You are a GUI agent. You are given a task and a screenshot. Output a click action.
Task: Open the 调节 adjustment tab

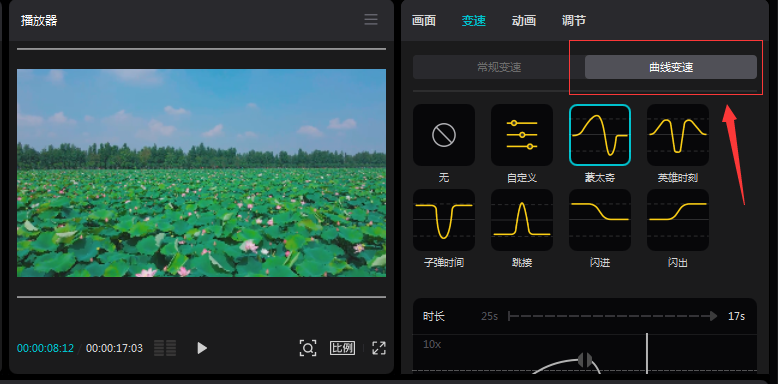pyautogui.click(x=574, y=21)
